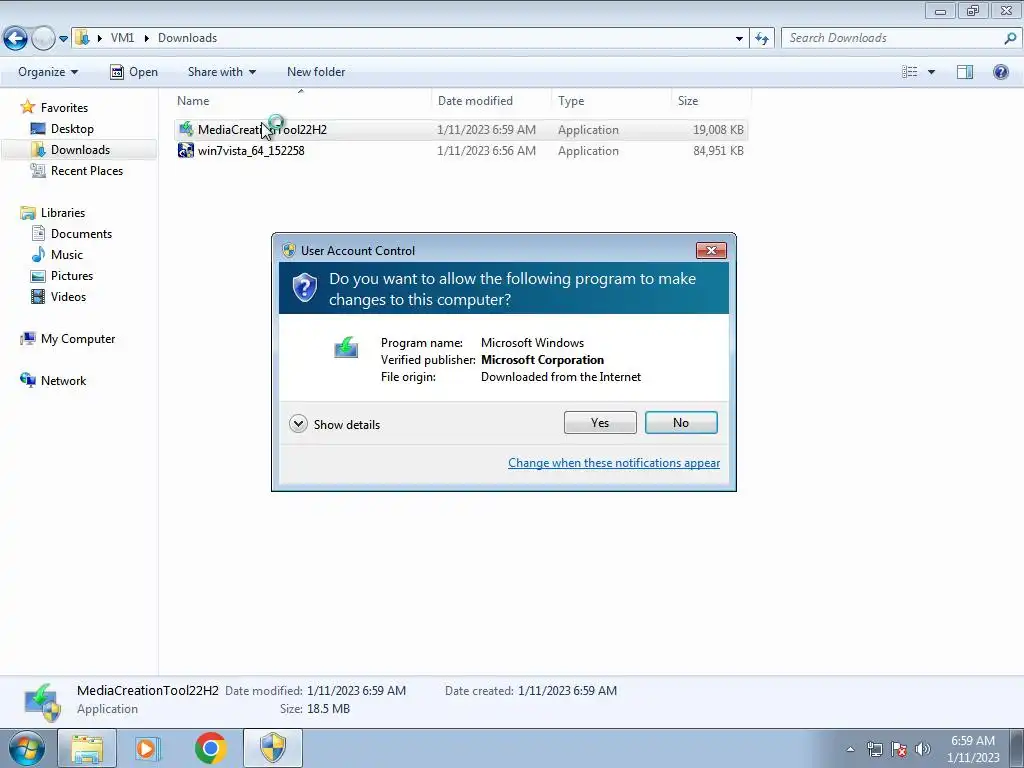Click the 19,008 KB size cell

tap(718, 130)
